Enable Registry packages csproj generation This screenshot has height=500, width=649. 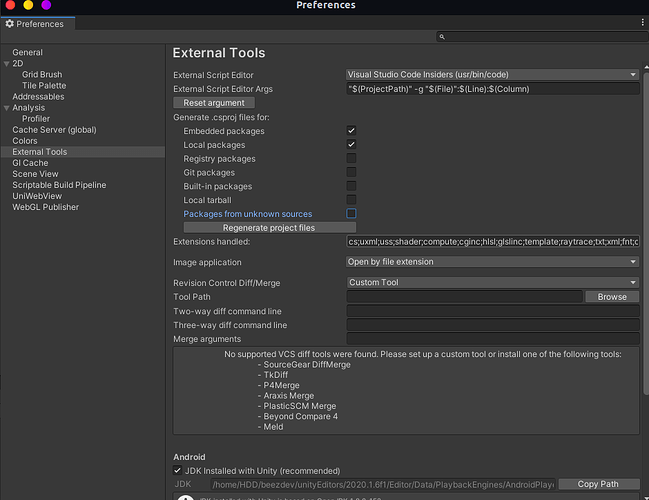coord(351,158)
